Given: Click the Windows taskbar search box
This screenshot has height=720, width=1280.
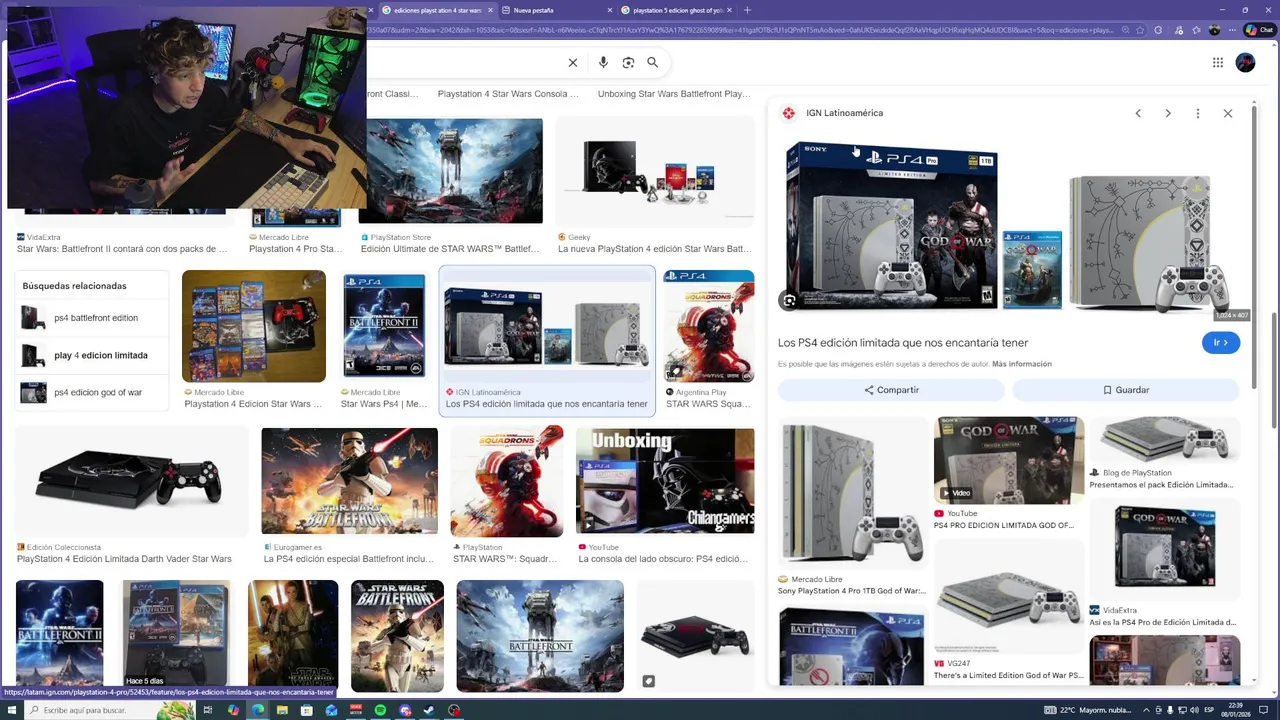Looking at the screenshot, I should 110,710.
